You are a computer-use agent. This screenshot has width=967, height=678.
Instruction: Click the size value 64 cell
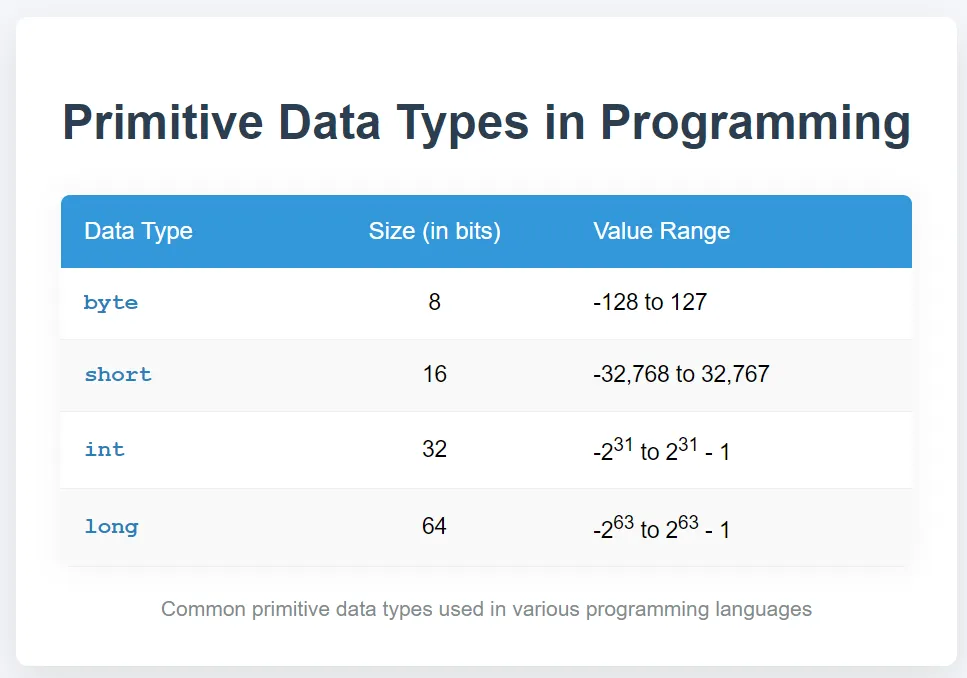pos(434,526)
